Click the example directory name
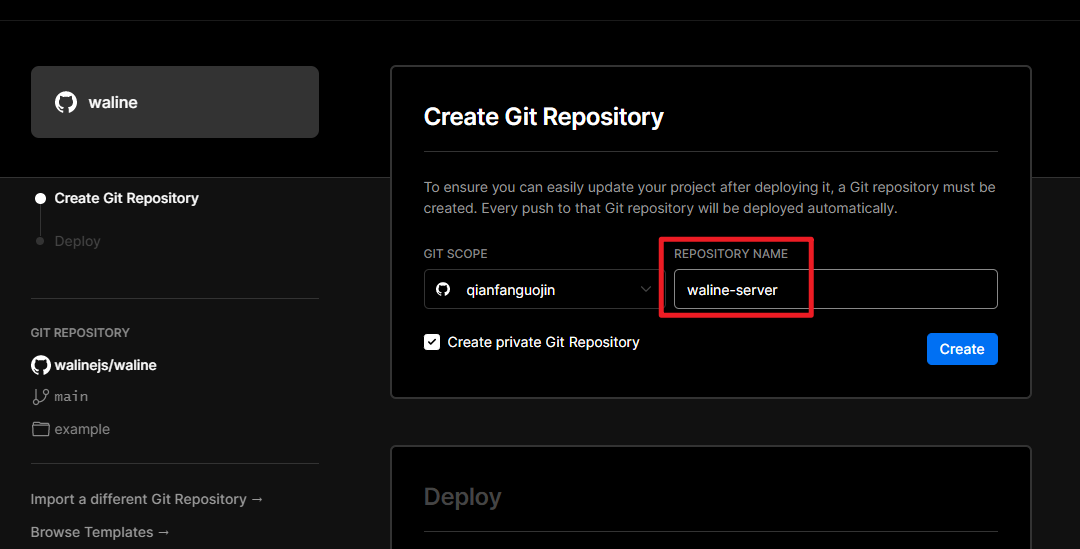This screenshot has height=549, width=1080. 82,429
